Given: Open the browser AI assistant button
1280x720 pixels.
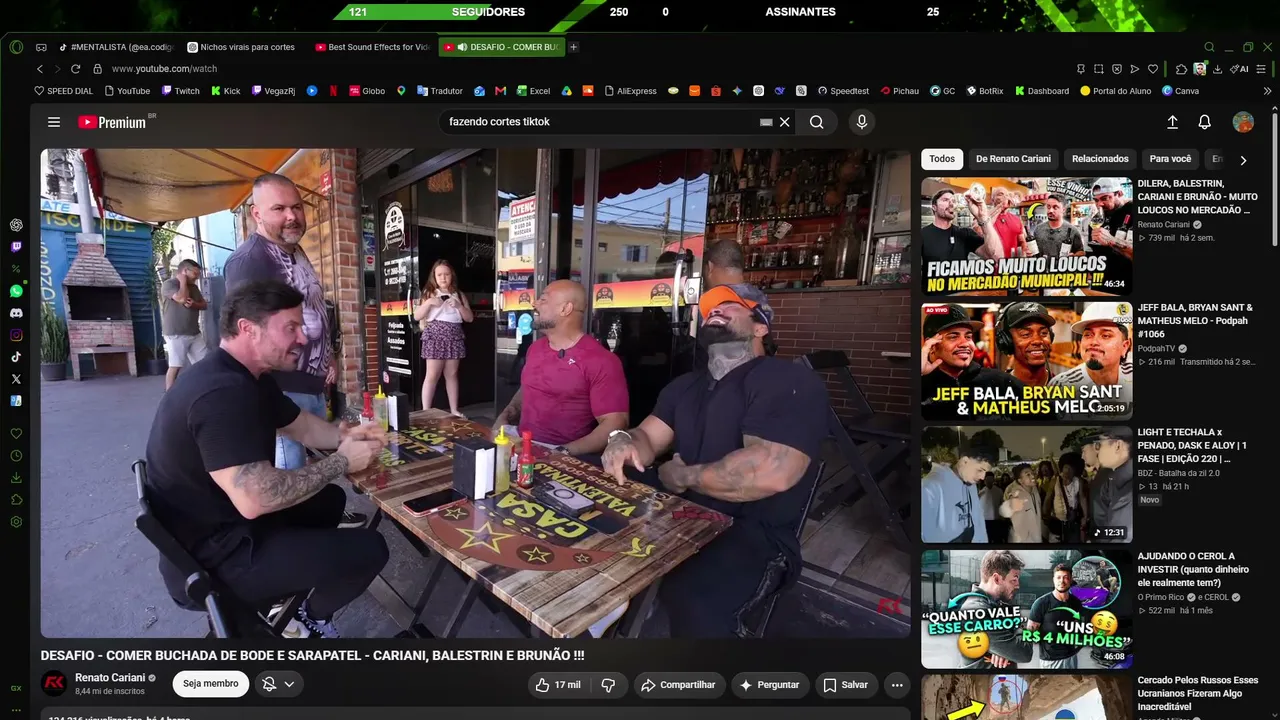Looking at the screenshot, I should click(x=1240, y=69).
